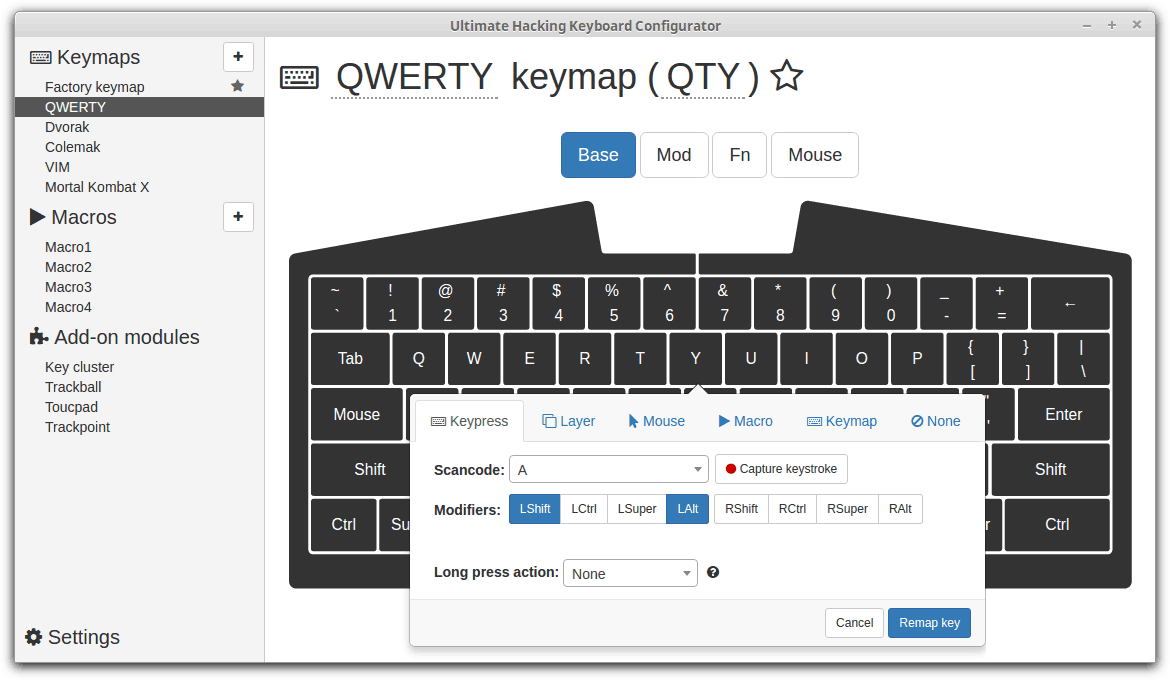Click the Settings gear icon

[34, 637]
